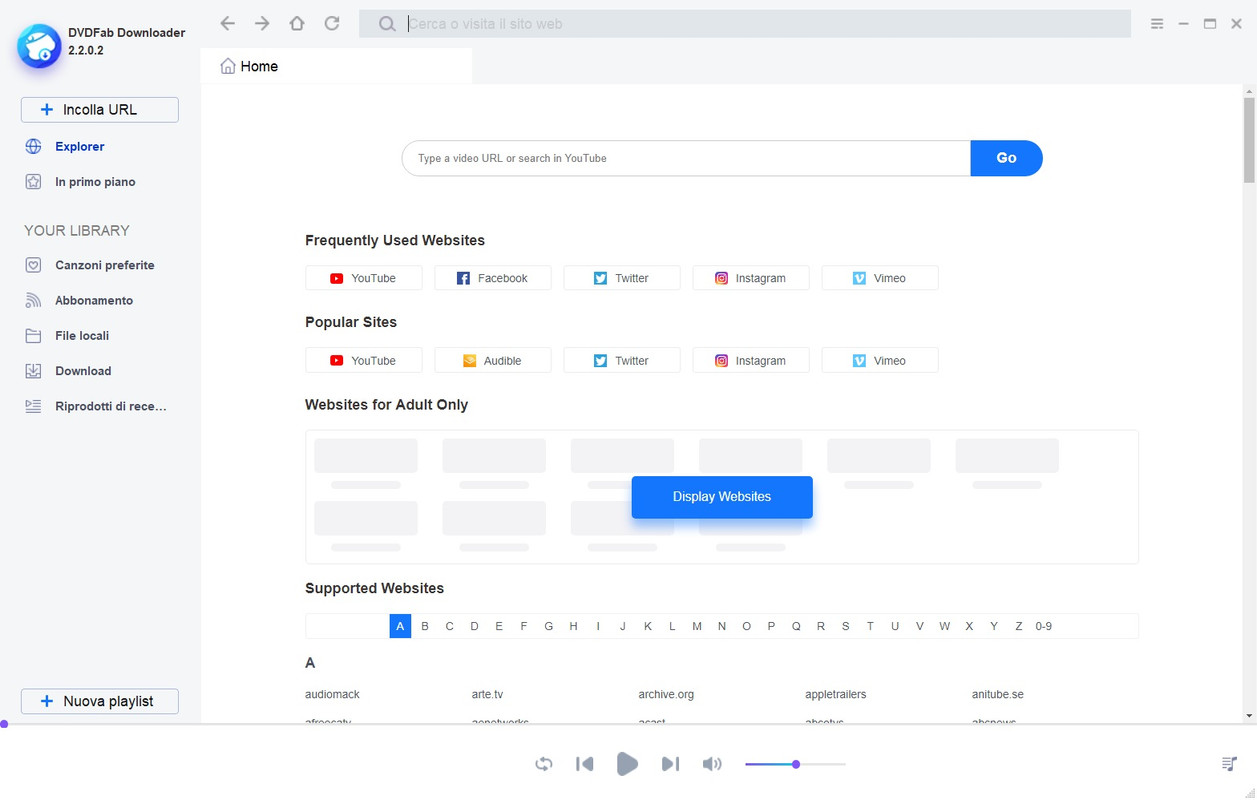Select 0-9 in the alphabet index

tap(1044, 626)
